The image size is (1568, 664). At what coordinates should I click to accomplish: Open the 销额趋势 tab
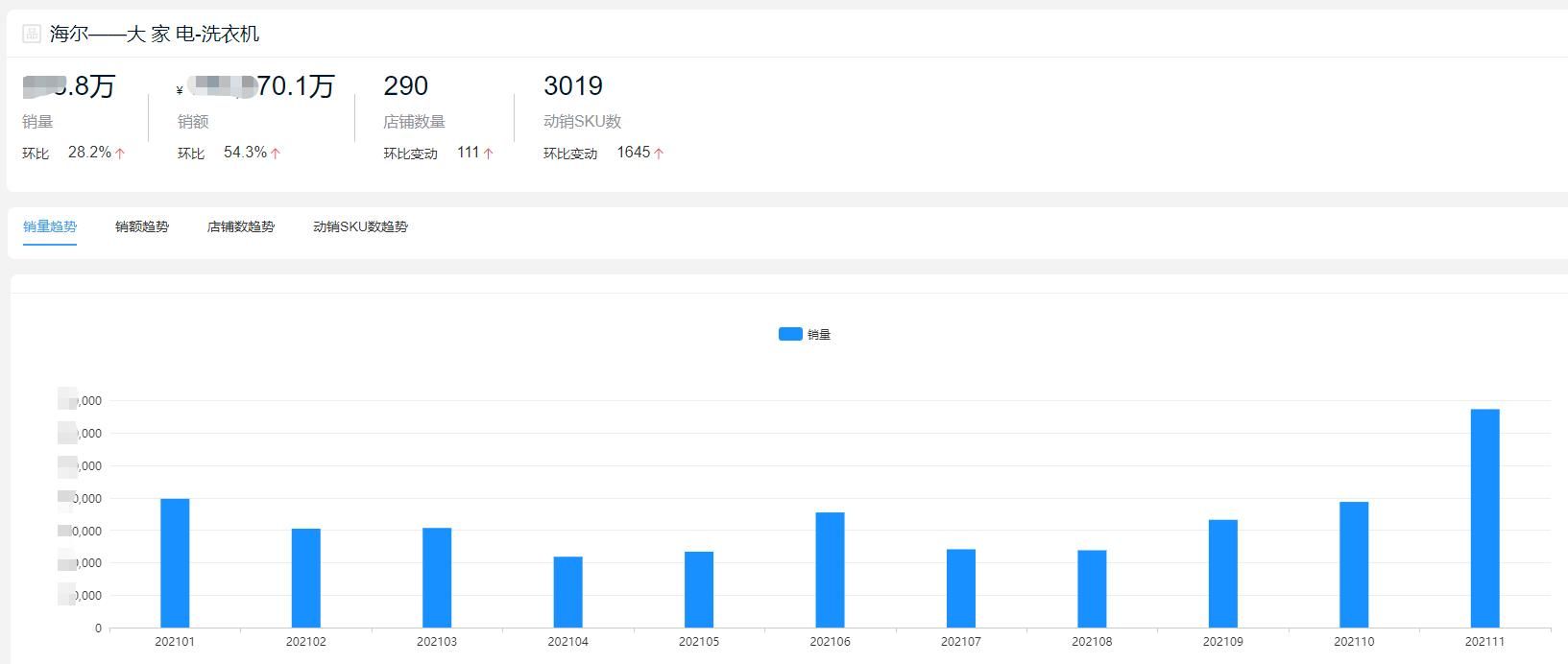[x=142, y=226]
